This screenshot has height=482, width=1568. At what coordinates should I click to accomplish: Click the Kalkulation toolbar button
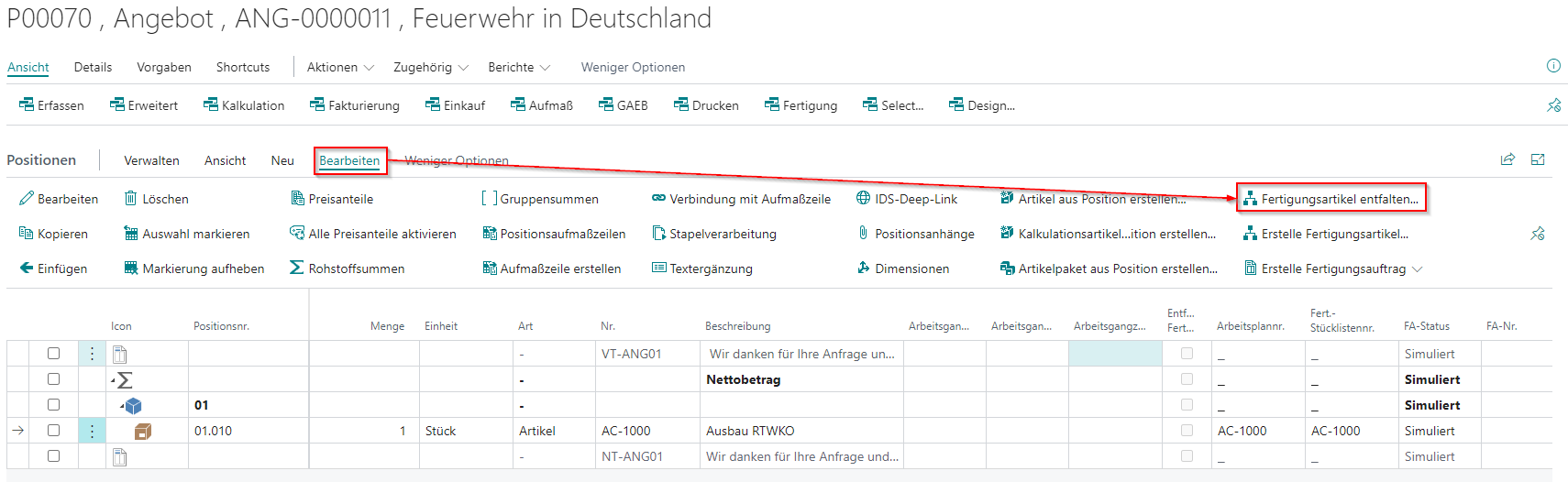tap(244, 105)
